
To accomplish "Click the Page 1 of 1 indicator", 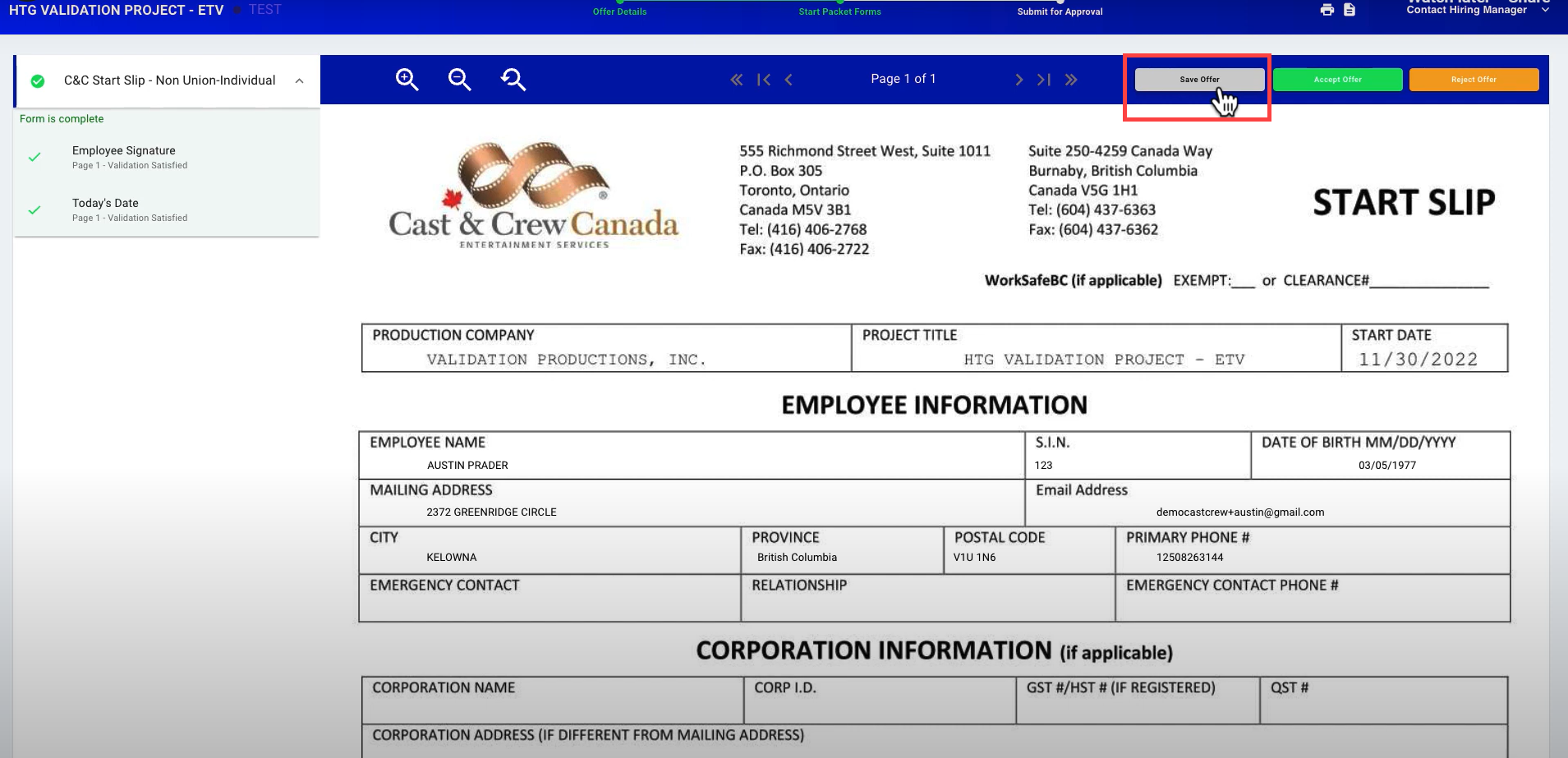I will [x=904, y=79].
